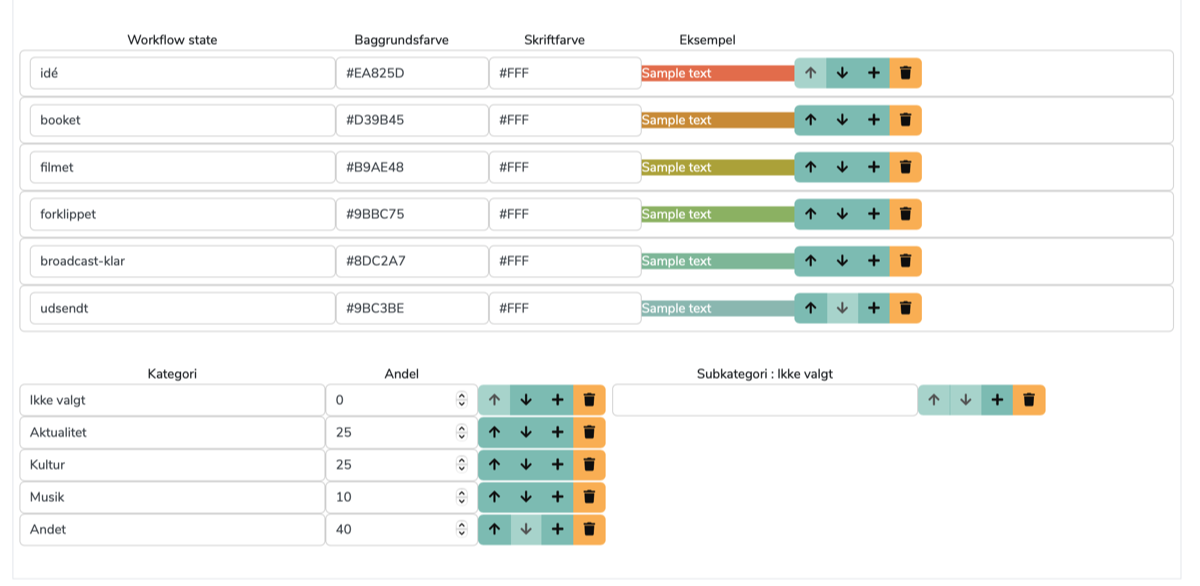The height and width of the screenshot is (586, 1200).
Task: Delete the idé workflow state
Action: pos(905,73)
